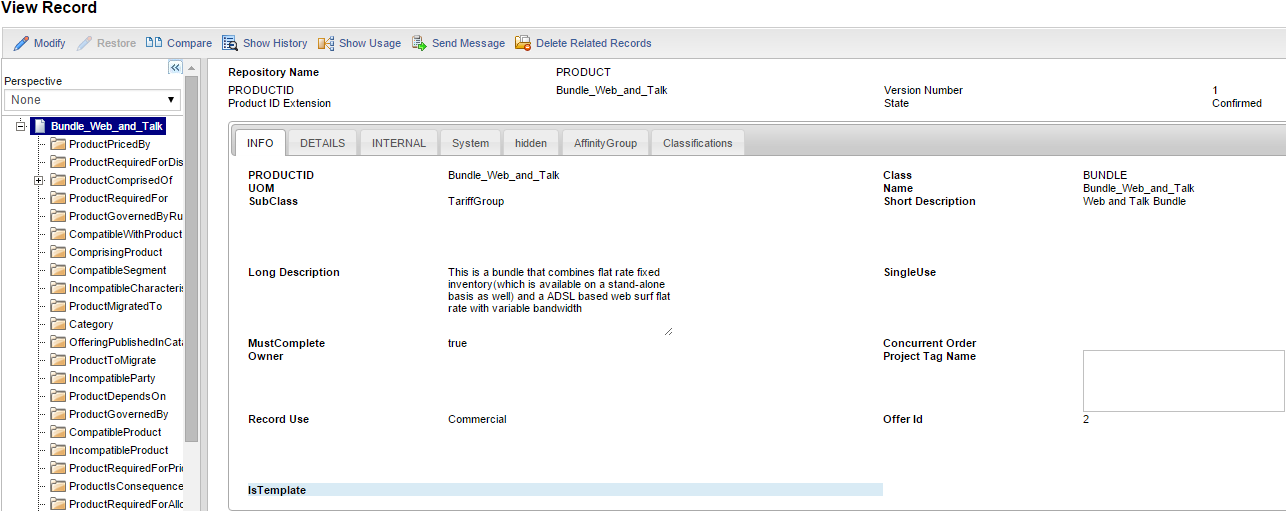Open the System tab
The width and height of the screenshot is (1286, 511).
point(470,143)
